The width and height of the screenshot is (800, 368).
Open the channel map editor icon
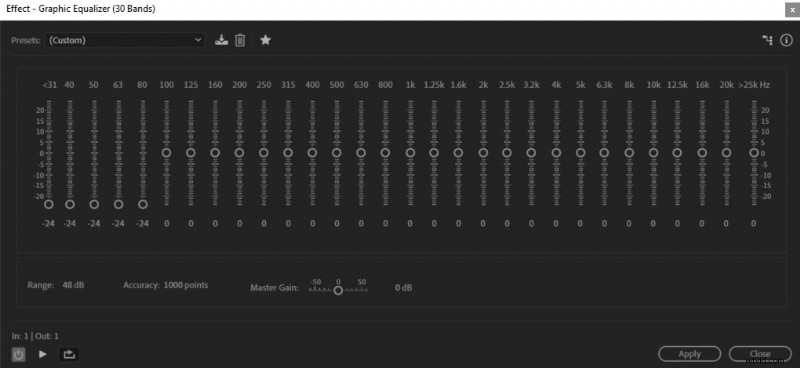click(x=767, y=40)
